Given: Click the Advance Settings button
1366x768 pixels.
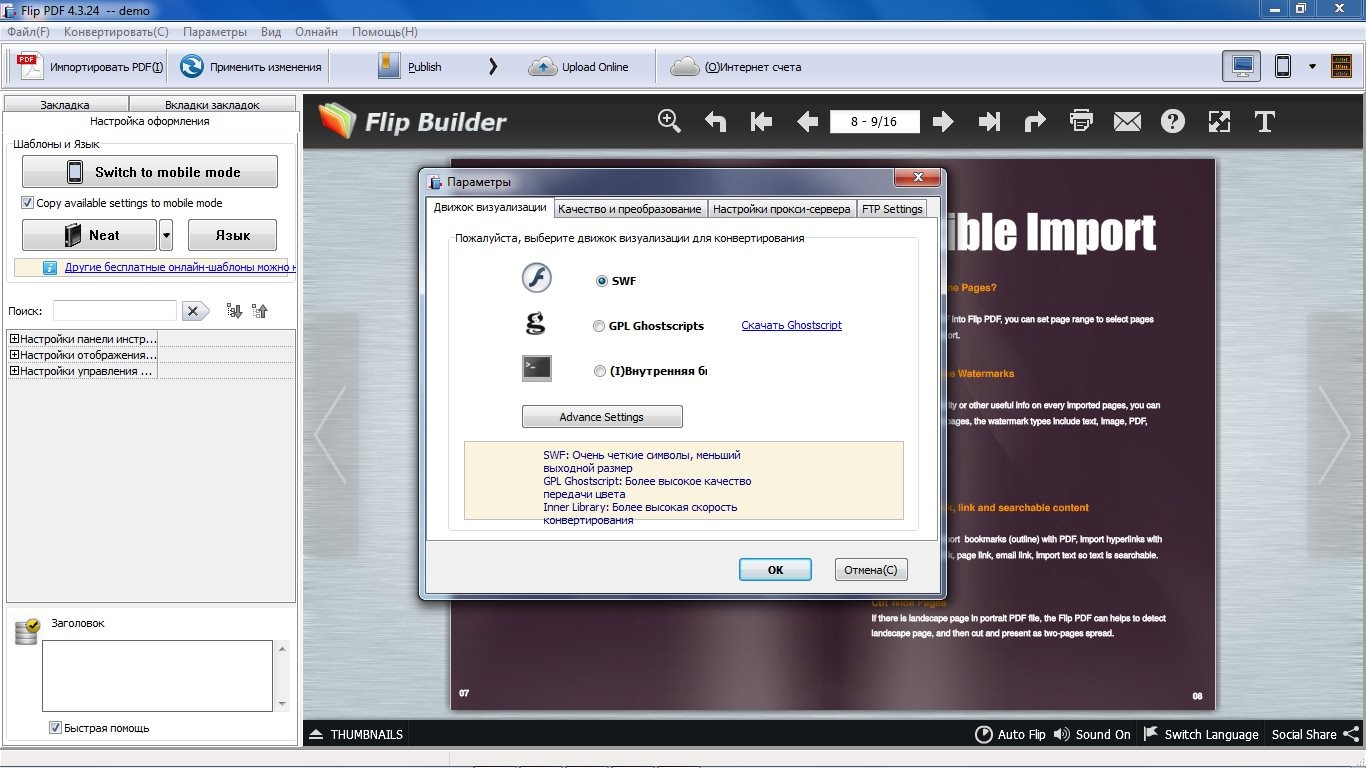Looking at the screenshot, I should tap(602, 417).
